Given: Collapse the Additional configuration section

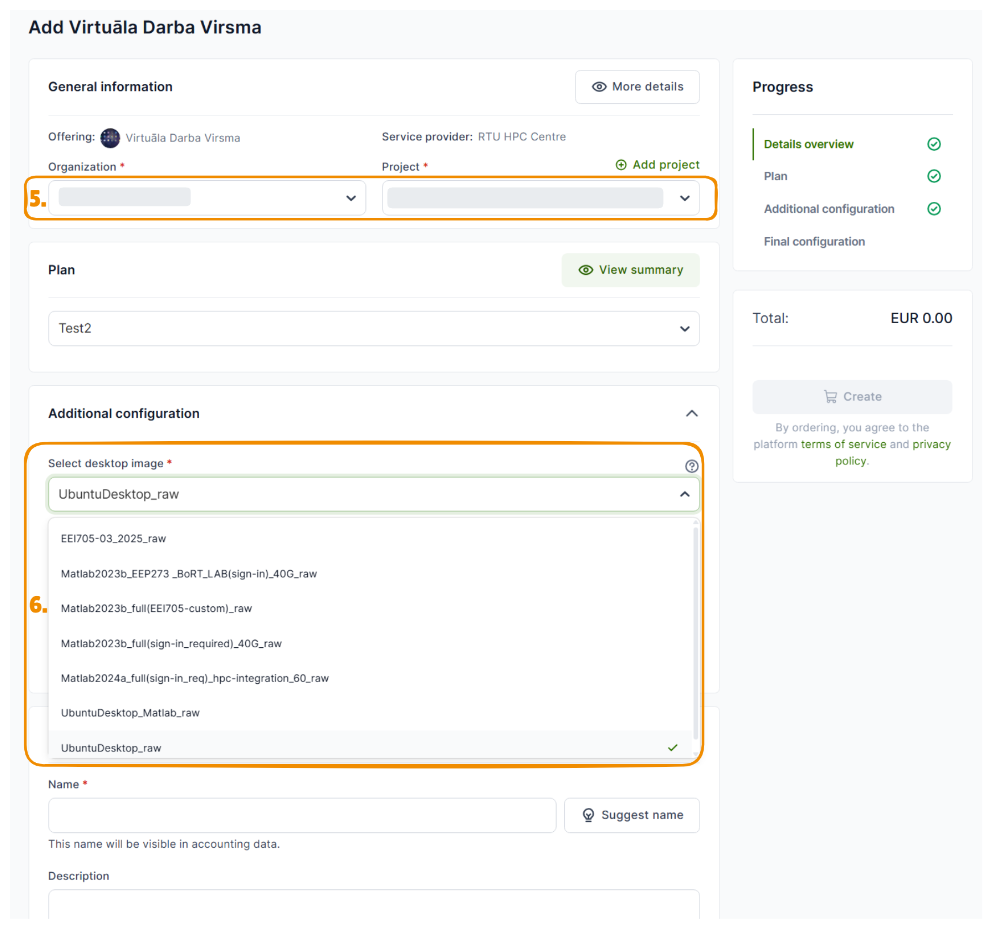Looking at the screenshot, I should [x=691, y=414].
